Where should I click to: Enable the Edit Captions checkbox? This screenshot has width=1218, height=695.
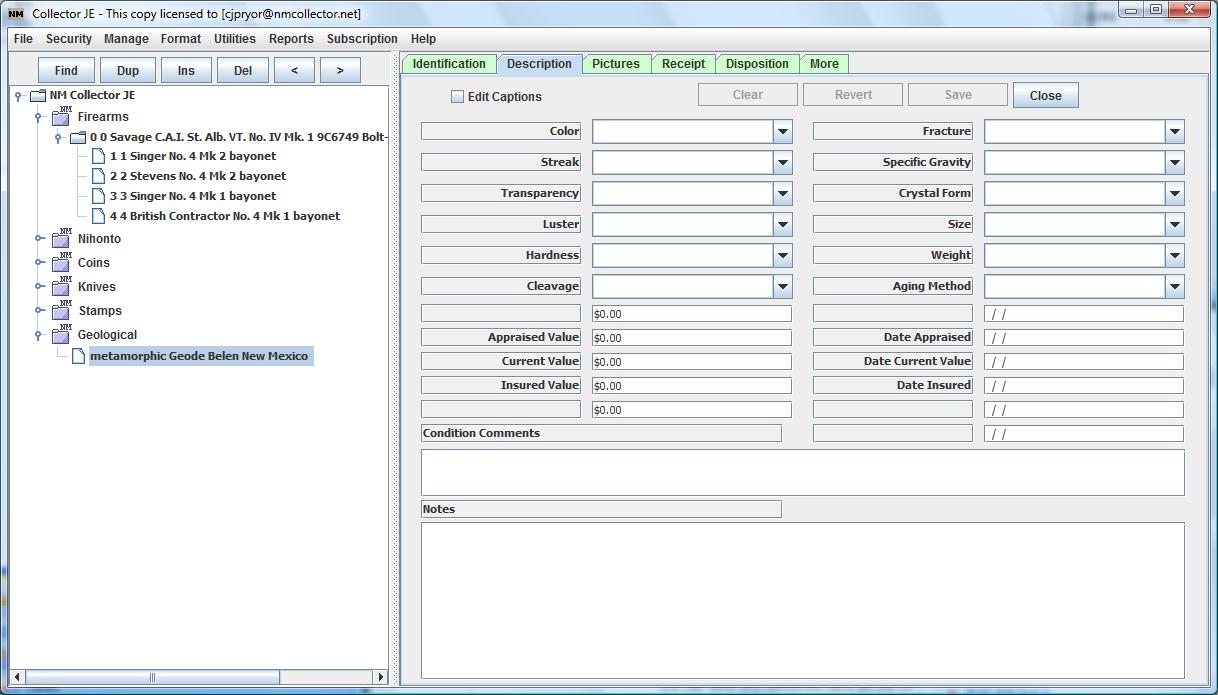coord(457,97)
